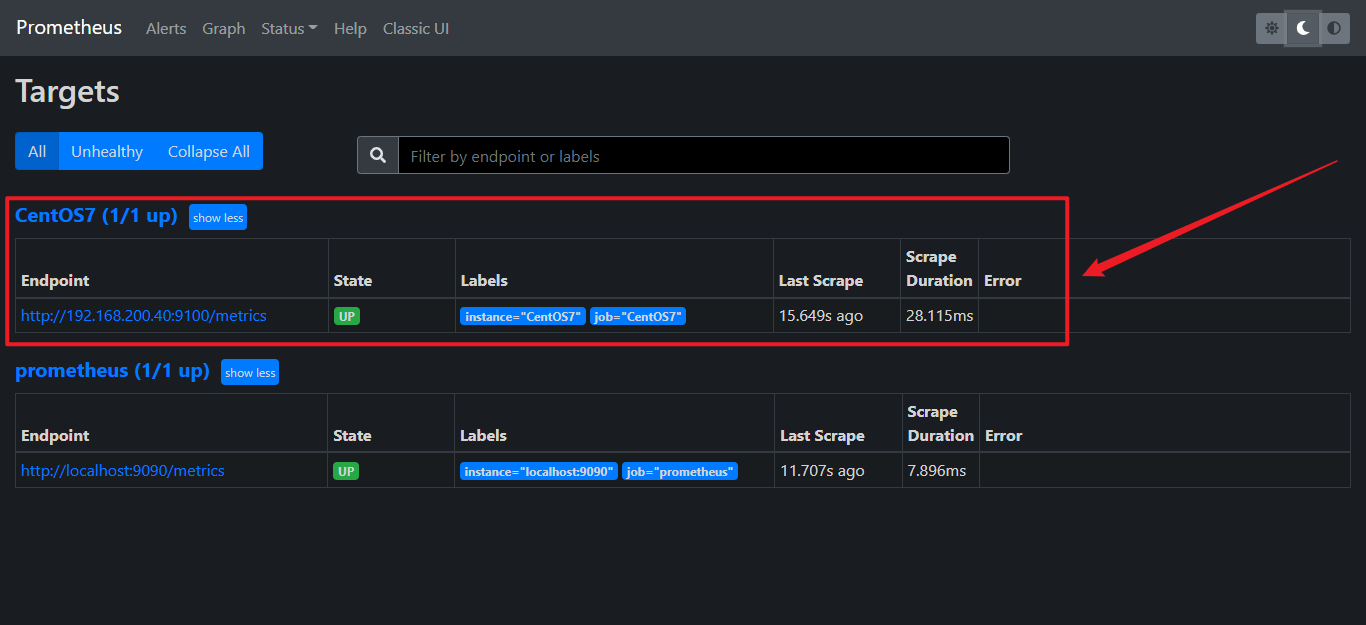
Task: Go to Alerts page
Action: (x=166, y=28)
